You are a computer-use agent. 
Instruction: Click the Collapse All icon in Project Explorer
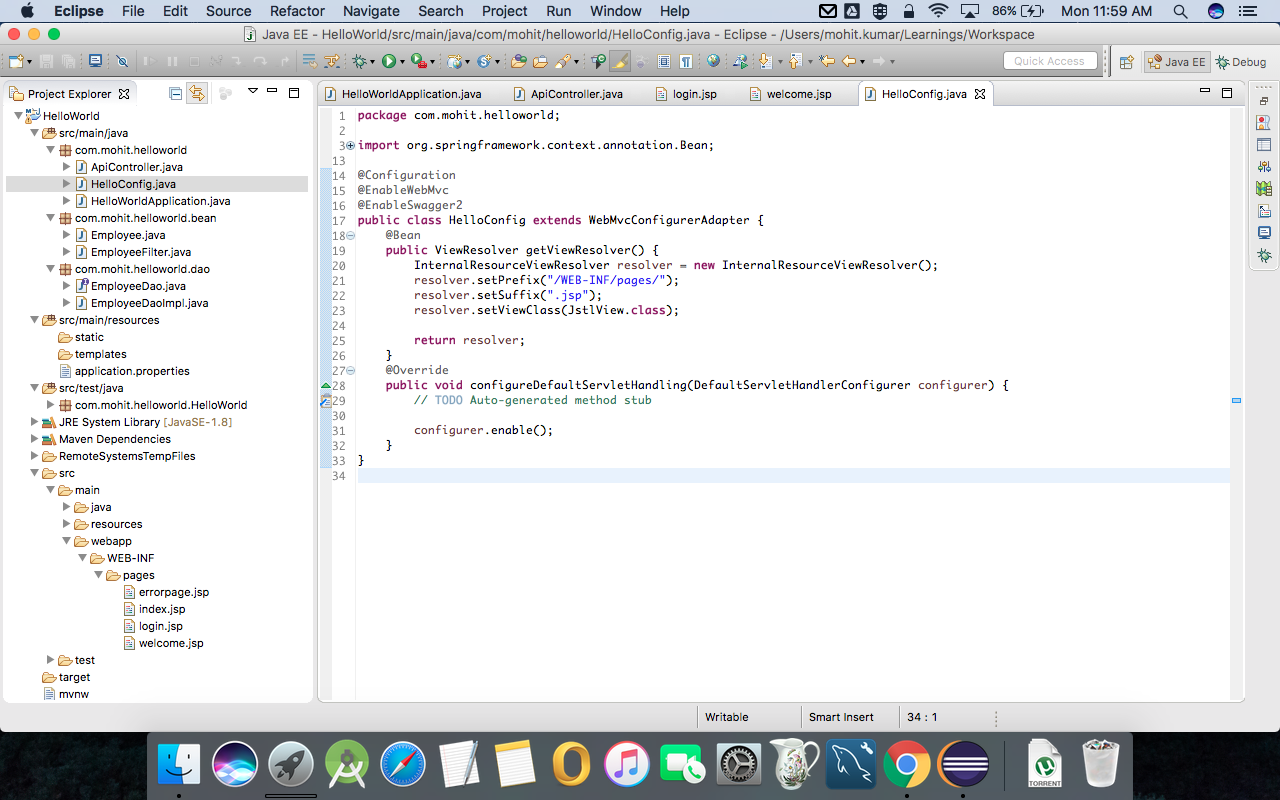[176, 93]
